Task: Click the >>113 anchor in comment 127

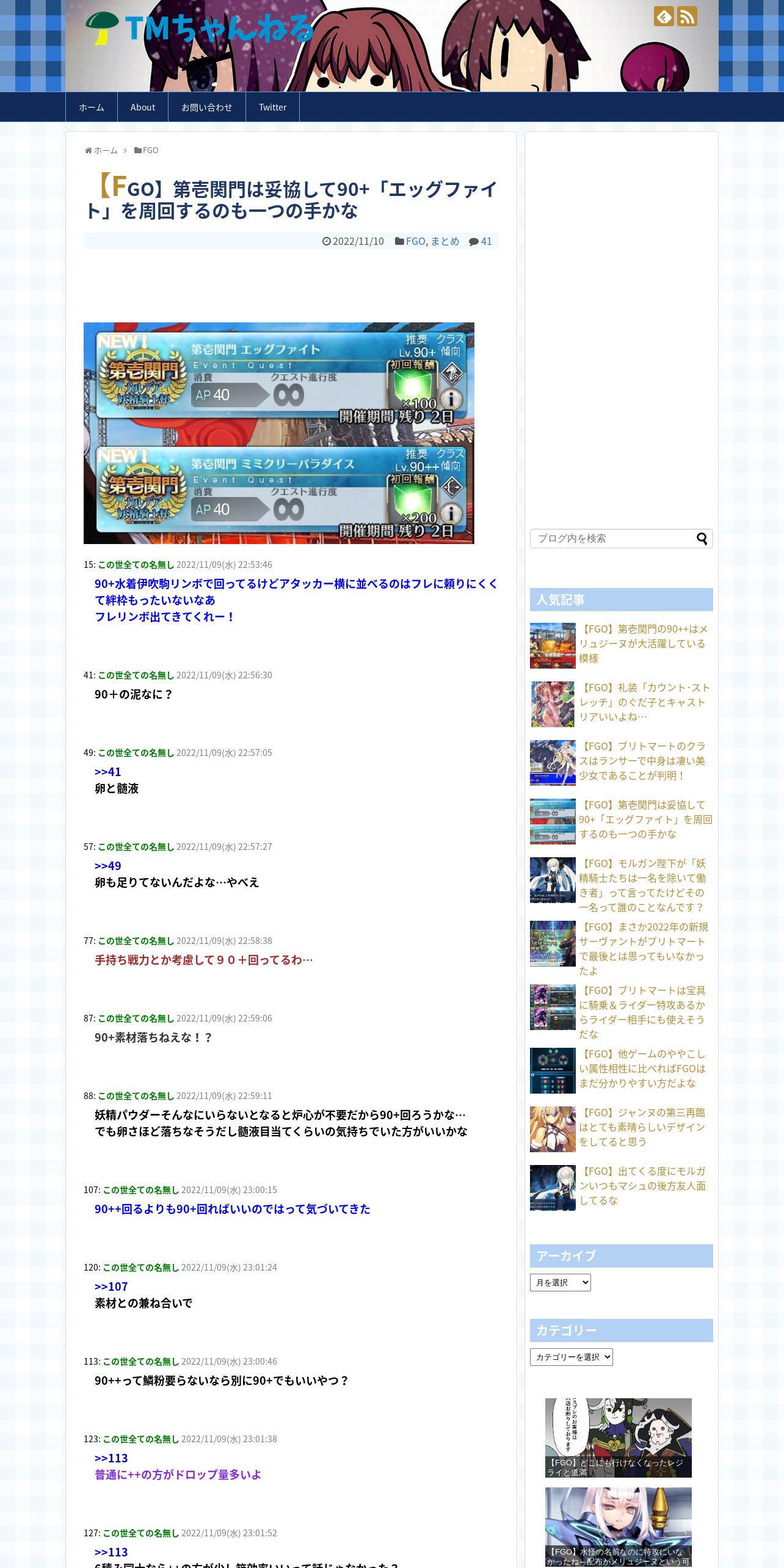Action: click(111, 1552)
